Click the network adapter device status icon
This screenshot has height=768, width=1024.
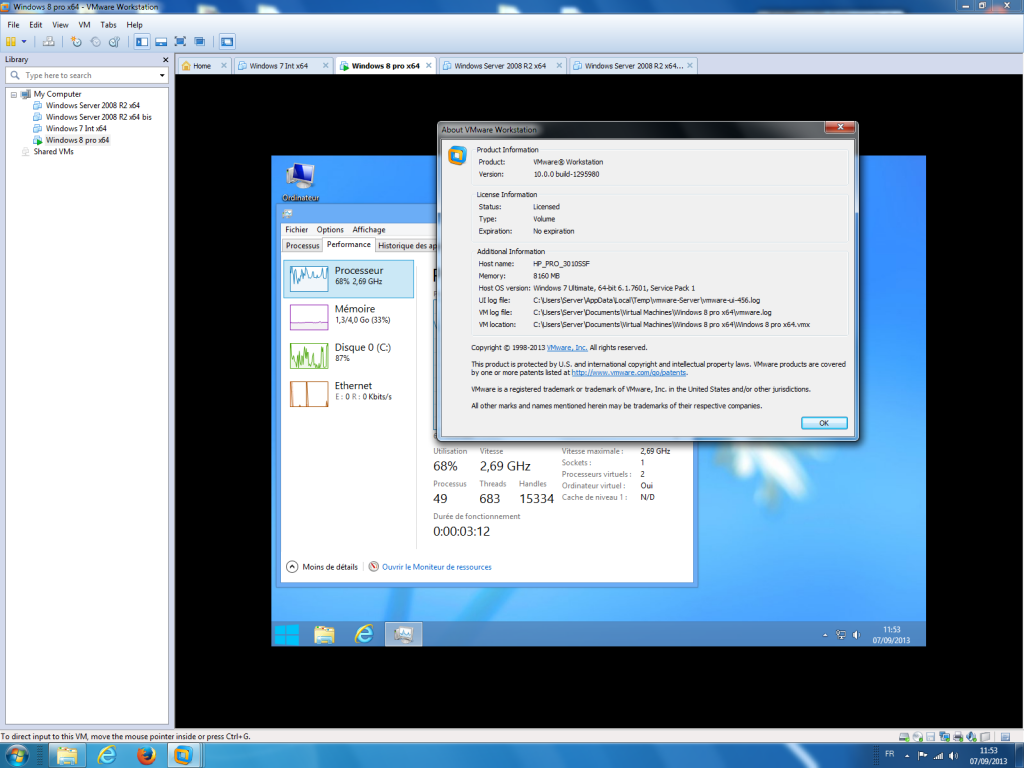click(944, 737)
